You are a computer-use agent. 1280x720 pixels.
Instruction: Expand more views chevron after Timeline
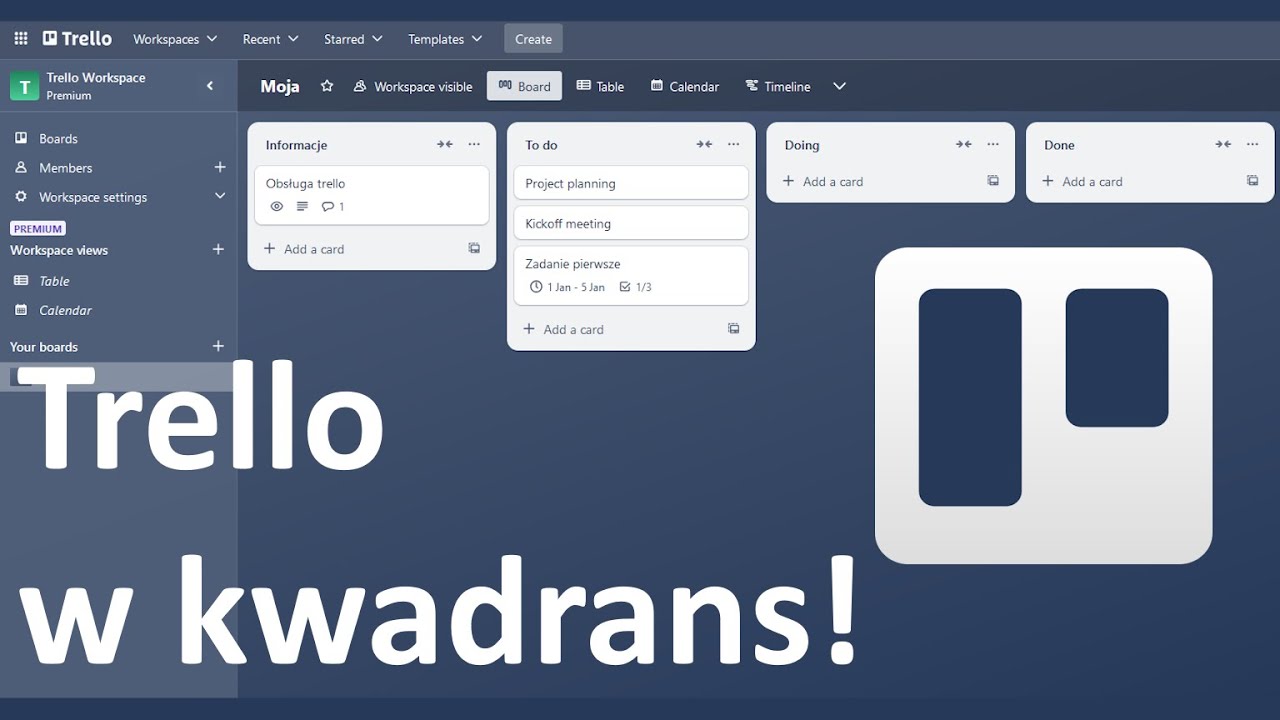[x=839, y=86]
